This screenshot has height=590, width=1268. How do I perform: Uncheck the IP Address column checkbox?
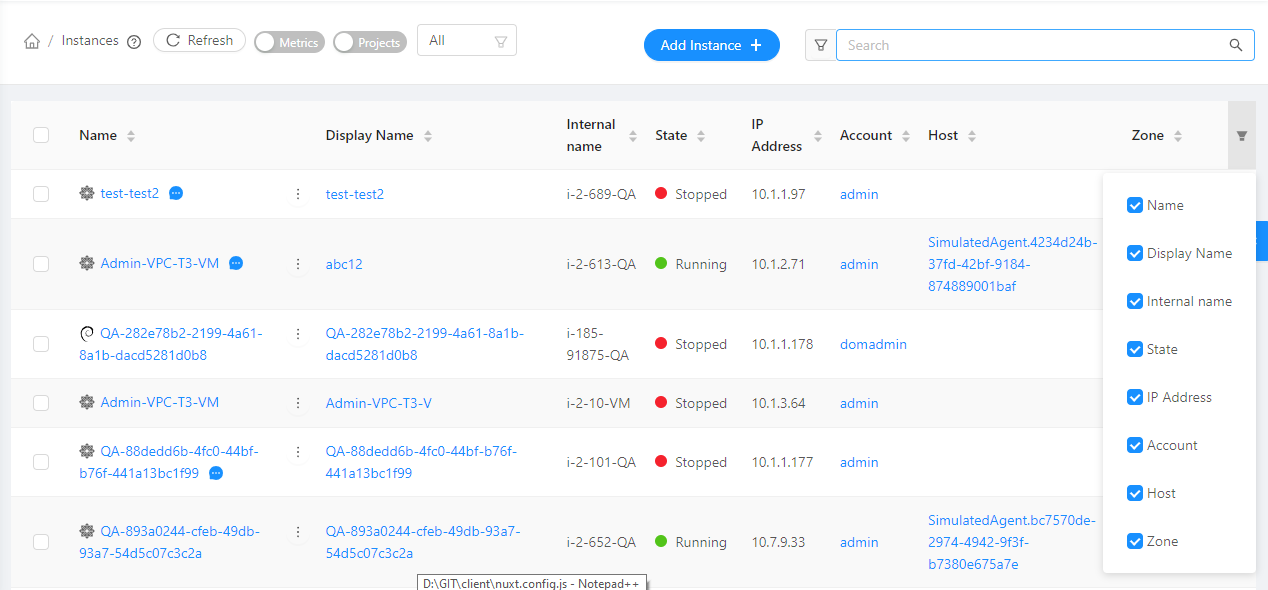[x=1135, y=397]
